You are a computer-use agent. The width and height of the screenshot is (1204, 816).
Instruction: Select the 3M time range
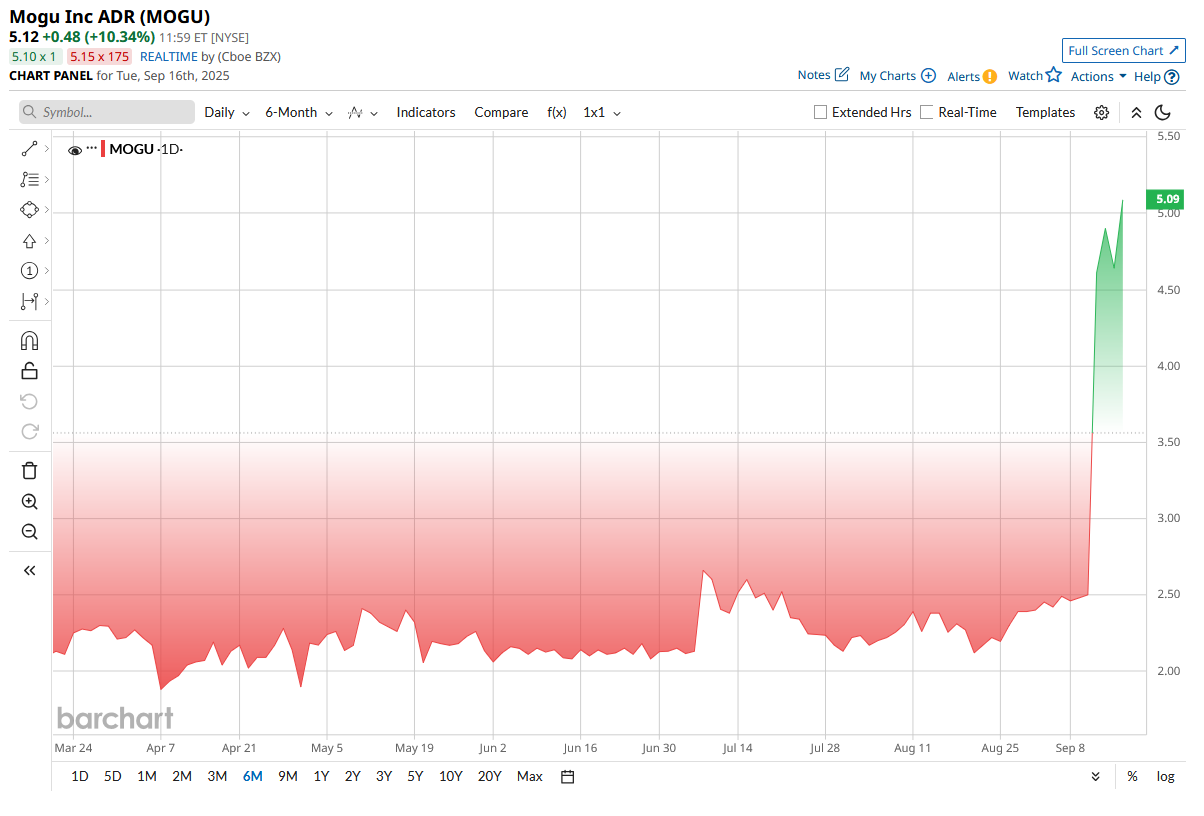click(x=217, y=776)
